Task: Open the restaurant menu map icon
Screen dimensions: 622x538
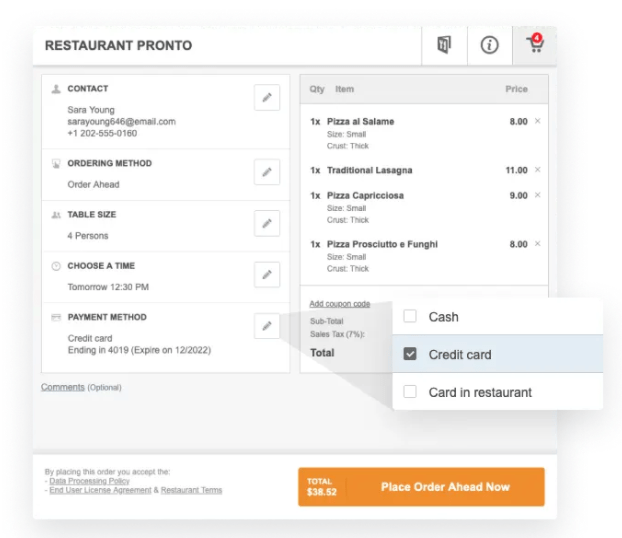Action: [445, 46]
